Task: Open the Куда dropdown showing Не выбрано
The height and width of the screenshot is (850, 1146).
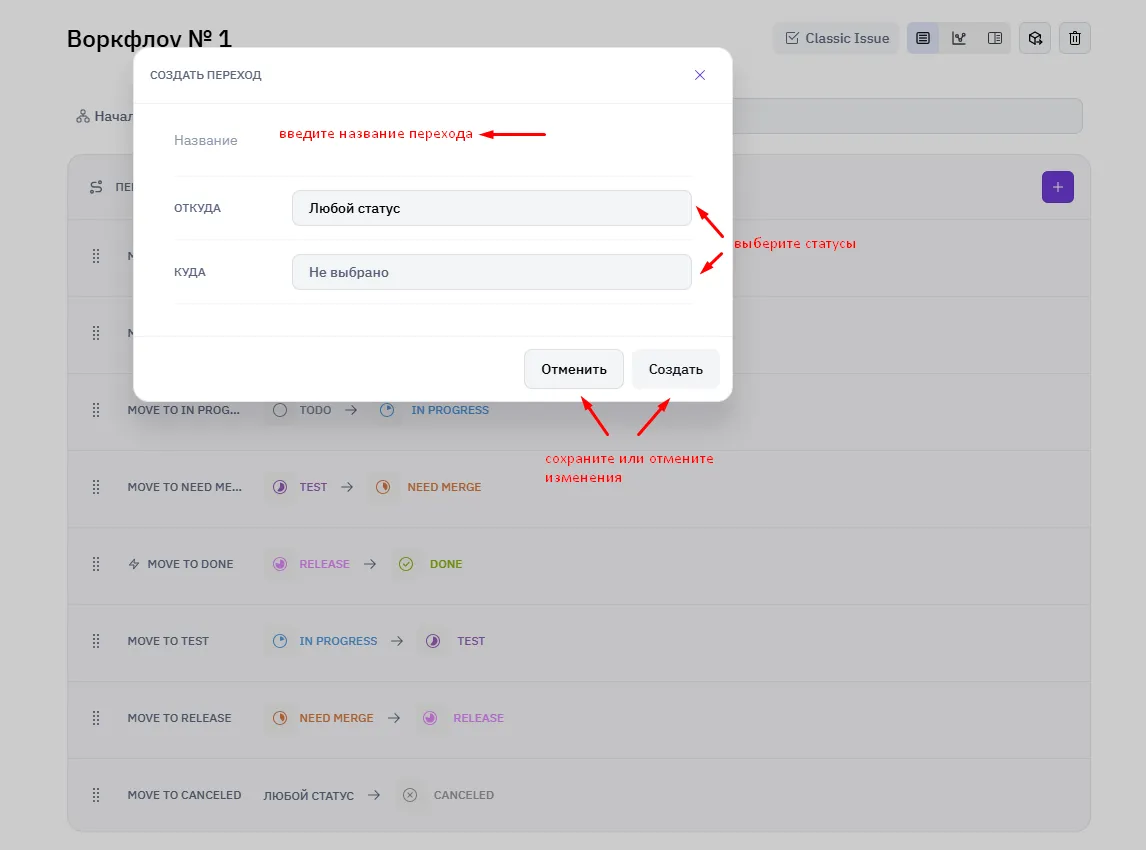Action: click(x=491, y=272)
